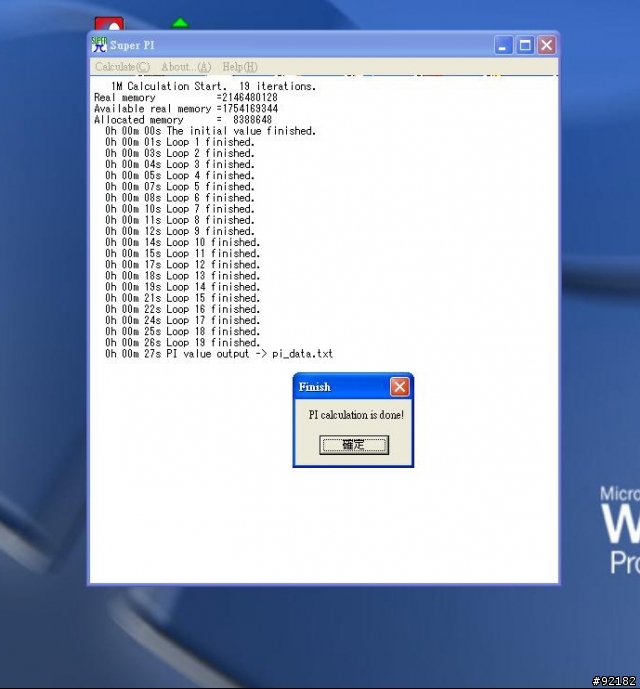640x689 pixels.
Task: Click the 'PI calculation is done!' message
Action: click(356, 415)
